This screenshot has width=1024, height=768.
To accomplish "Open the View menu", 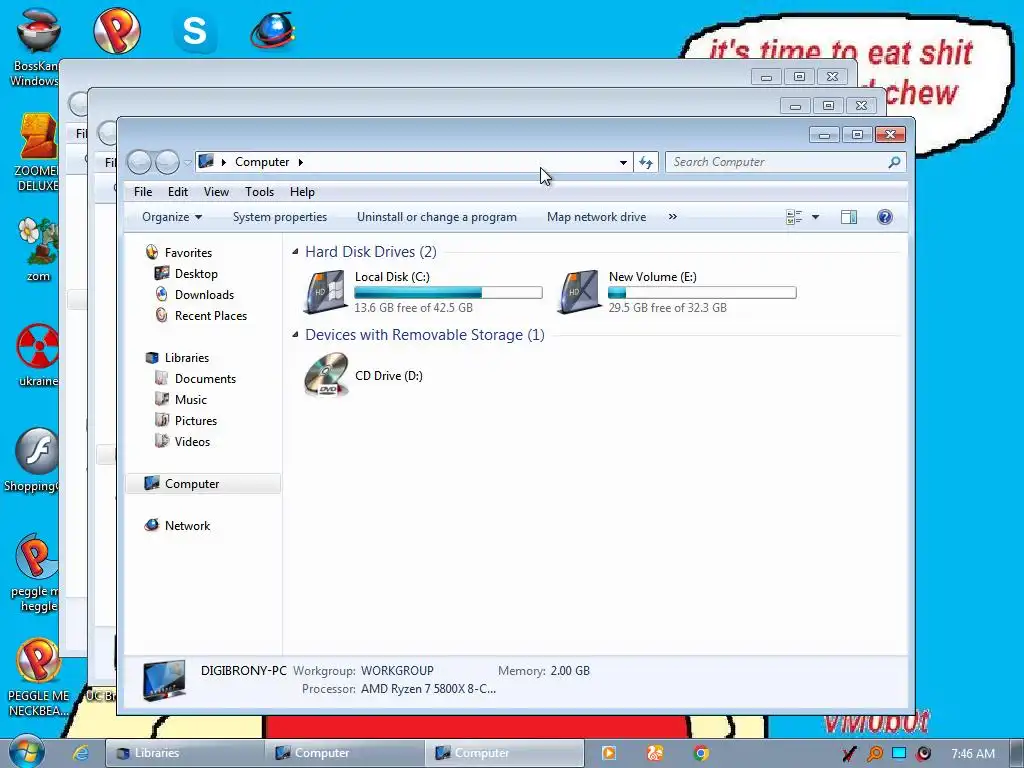I will (216, 192).
